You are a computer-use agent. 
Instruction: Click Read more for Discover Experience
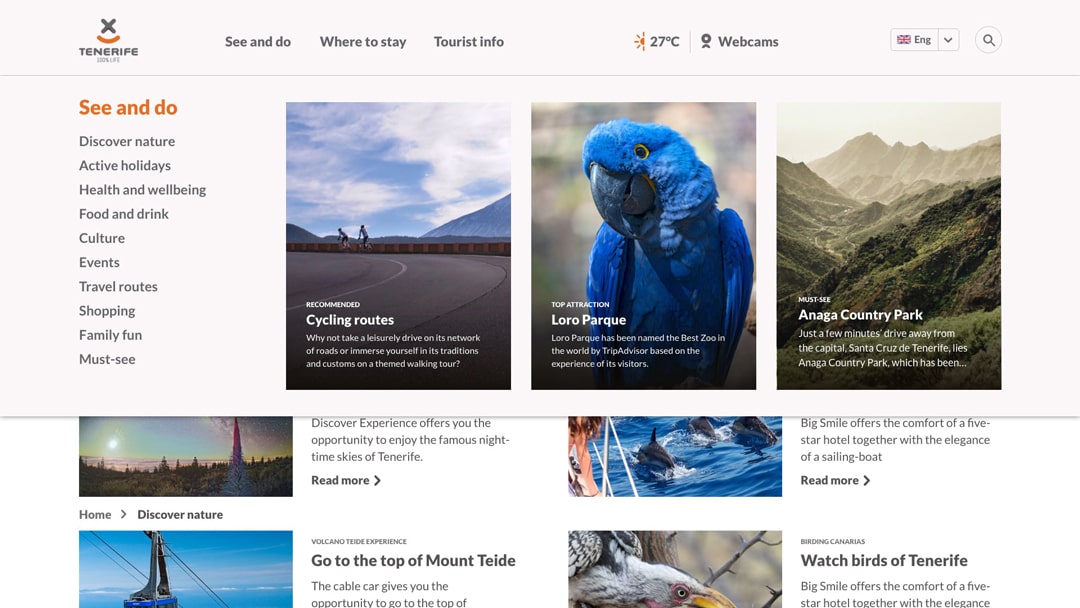click(x=340, y=481)
